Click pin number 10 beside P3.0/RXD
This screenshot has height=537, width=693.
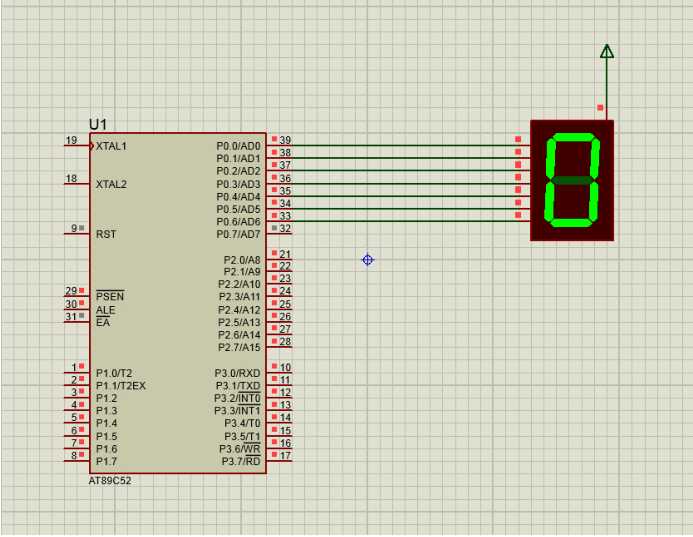[x=285, y=368]
